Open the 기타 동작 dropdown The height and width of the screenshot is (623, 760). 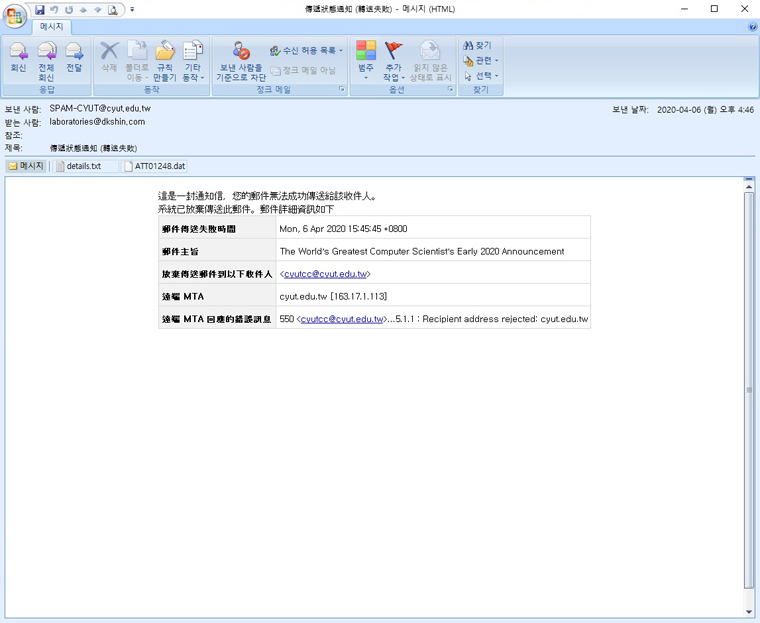(192, 60)
